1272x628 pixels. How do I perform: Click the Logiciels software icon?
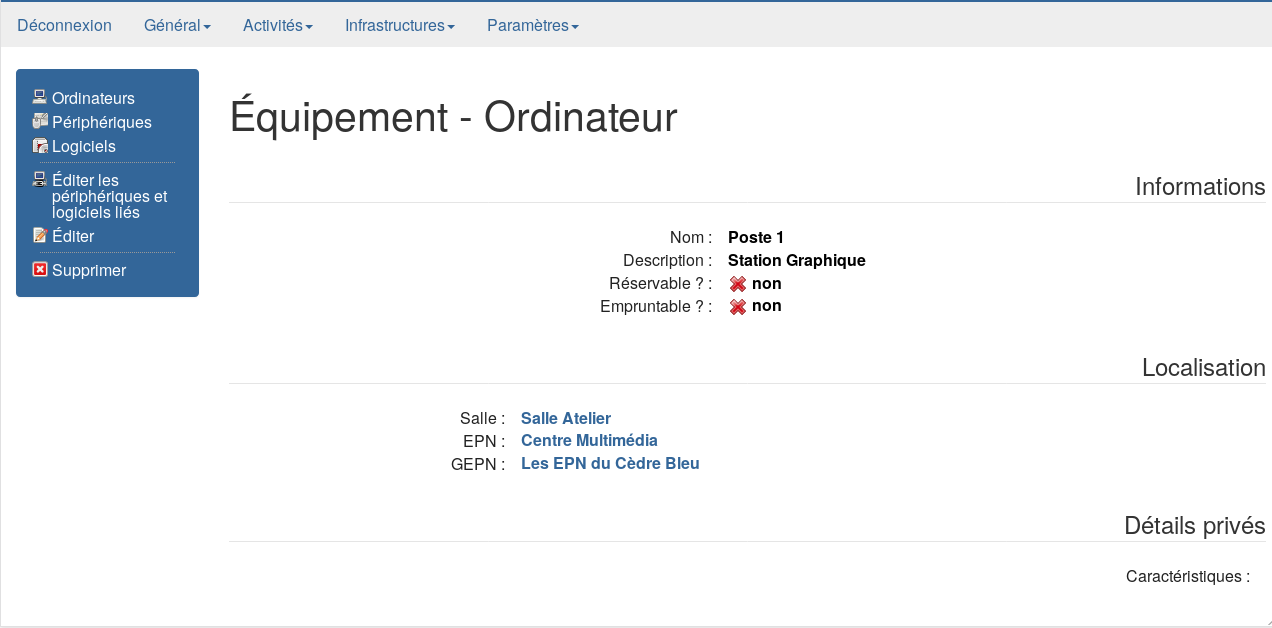(40, 145)
